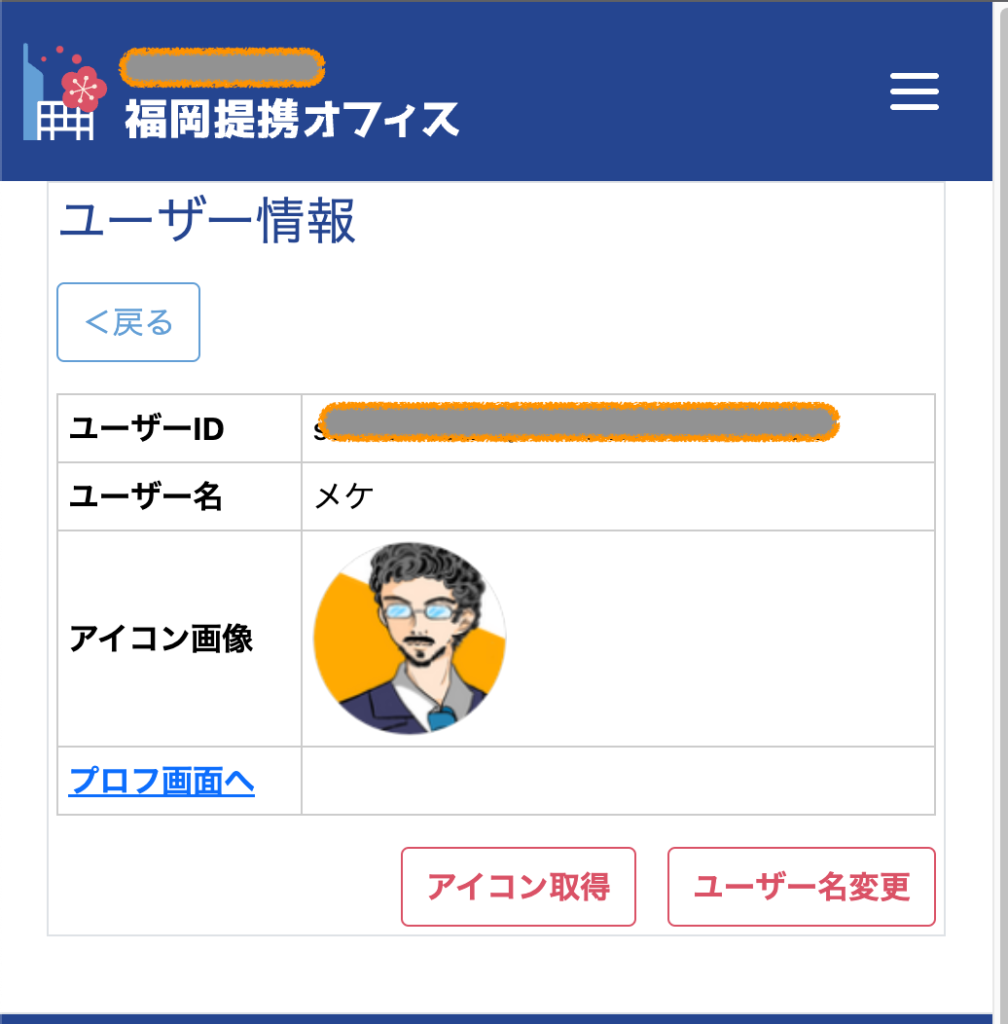Screen dimensions: 1008x1024
Task: Click the redacted user ID value
Action: coord(578,422)
